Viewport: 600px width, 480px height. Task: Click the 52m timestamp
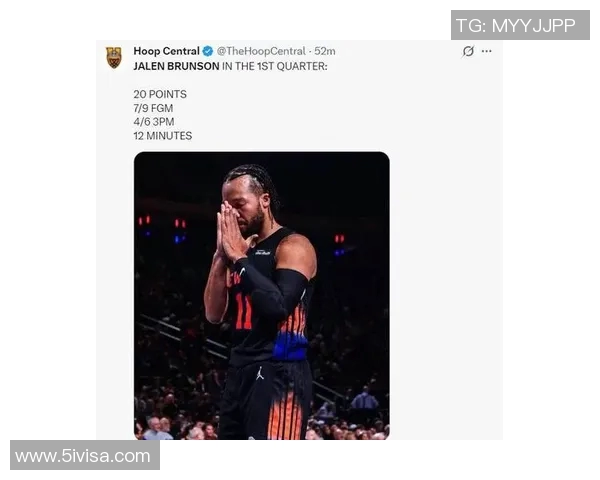[x=325, y=51]
